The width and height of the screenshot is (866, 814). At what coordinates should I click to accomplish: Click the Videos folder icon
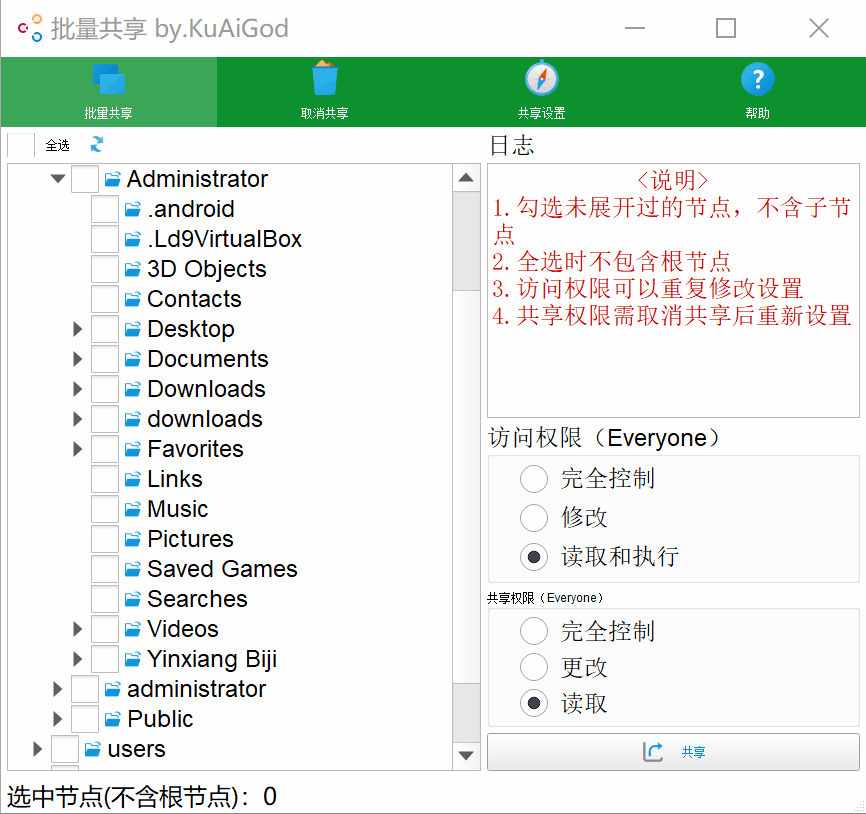click(132, 628)
